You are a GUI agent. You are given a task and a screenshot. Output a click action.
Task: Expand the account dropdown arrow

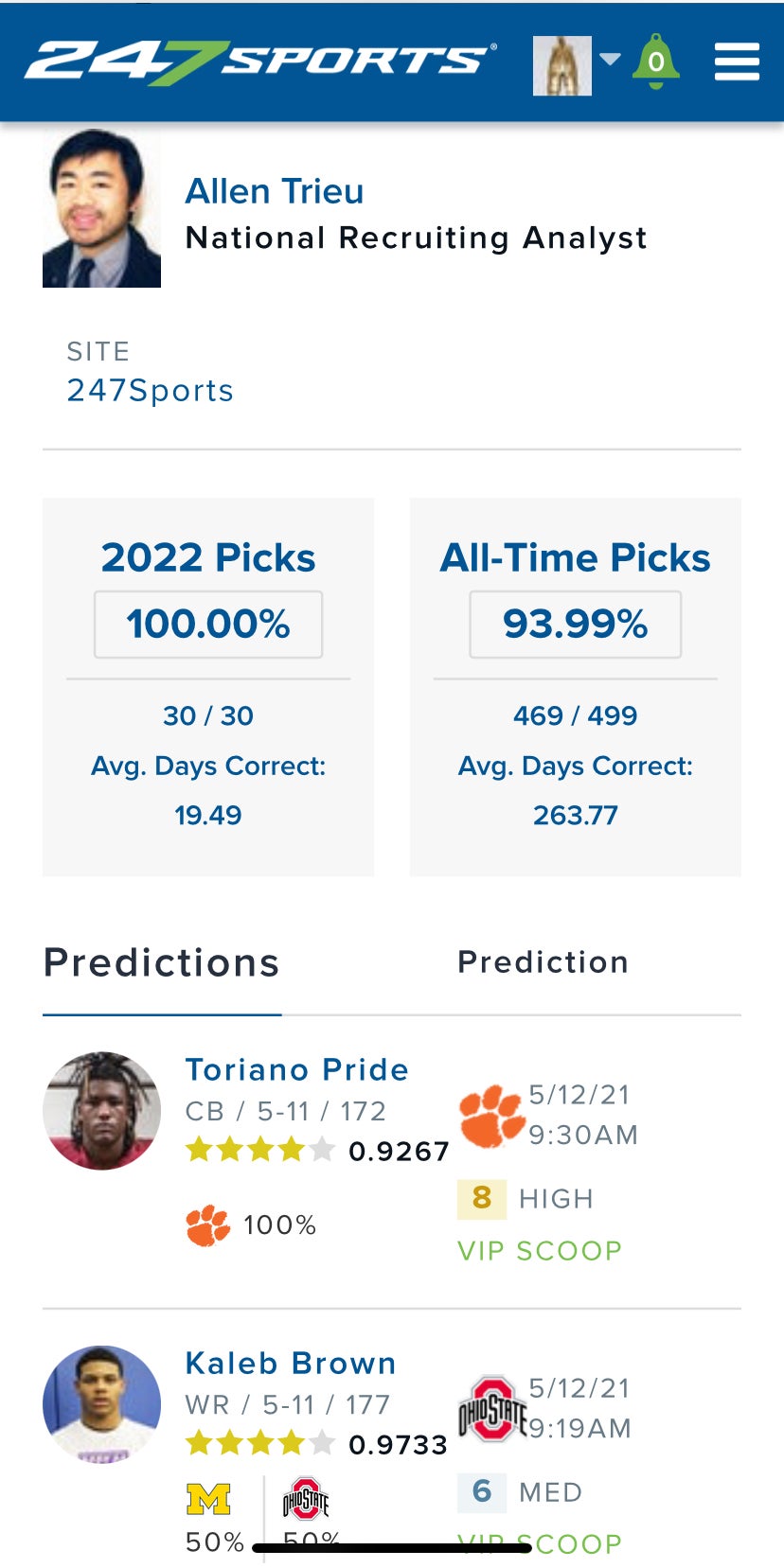tap(611, 60)
